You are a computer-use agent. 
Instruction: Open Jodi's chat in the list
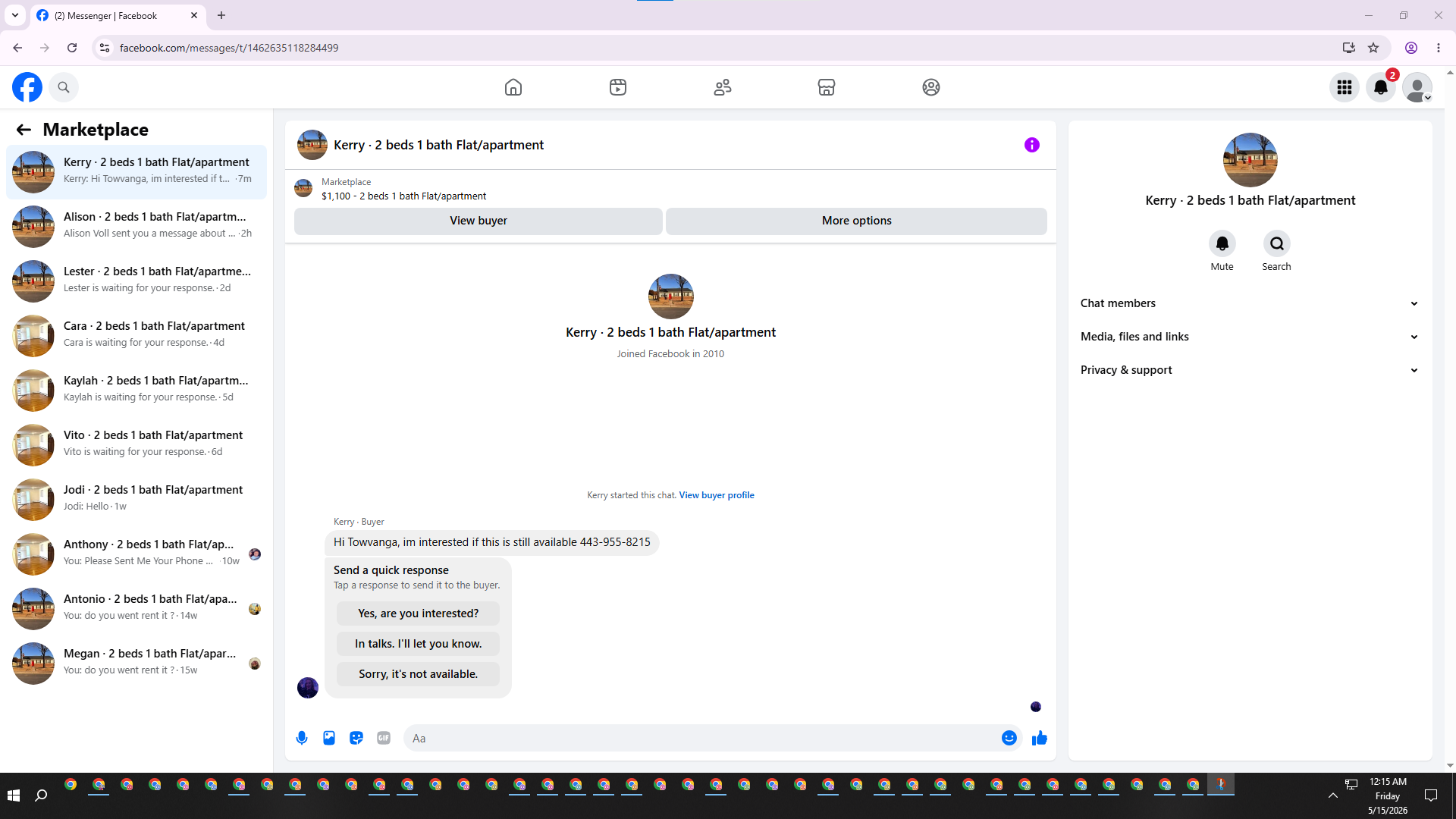(136, 500)
